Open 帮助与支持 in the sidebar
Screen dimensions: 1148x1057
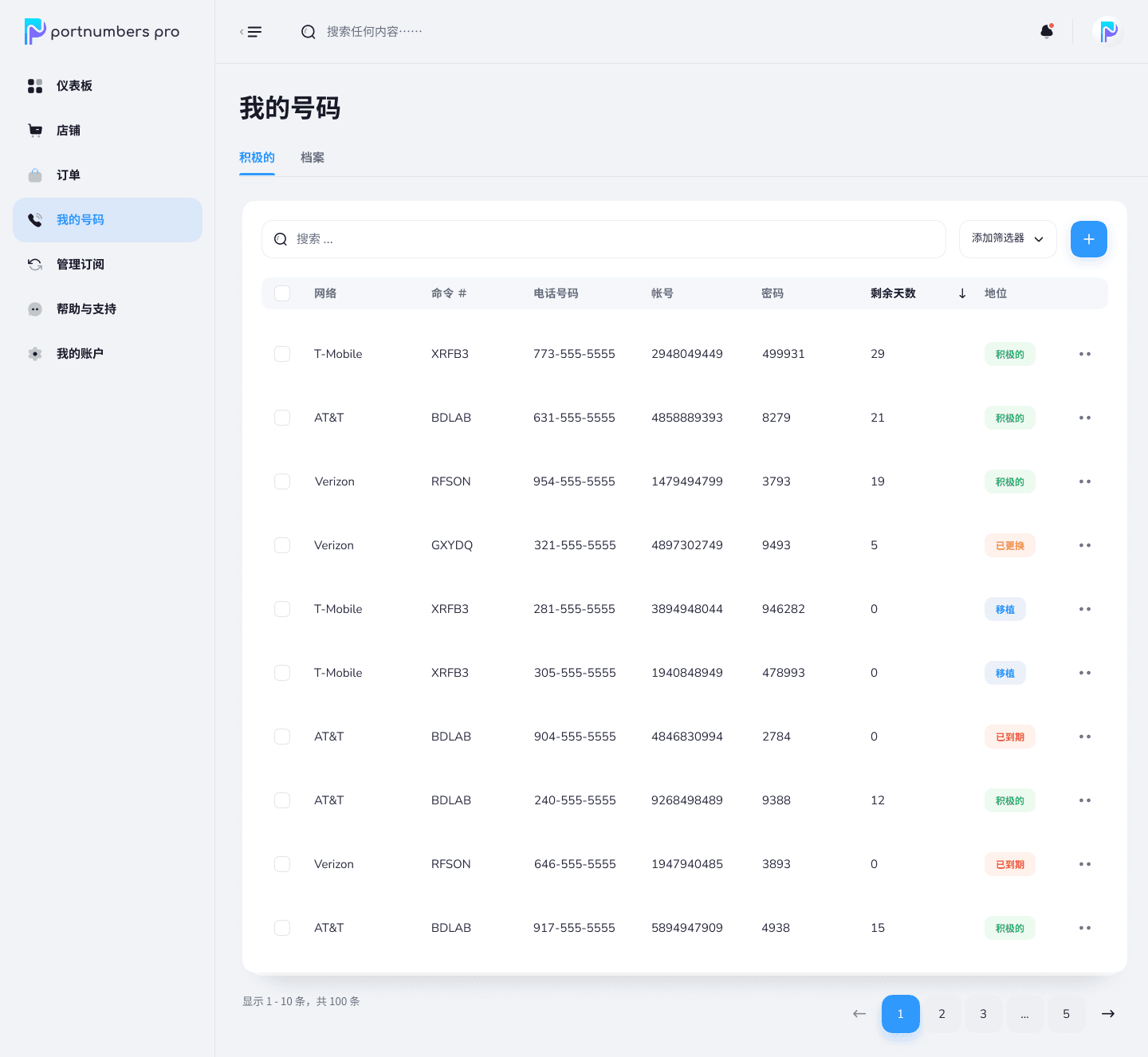tap(108, 309)
